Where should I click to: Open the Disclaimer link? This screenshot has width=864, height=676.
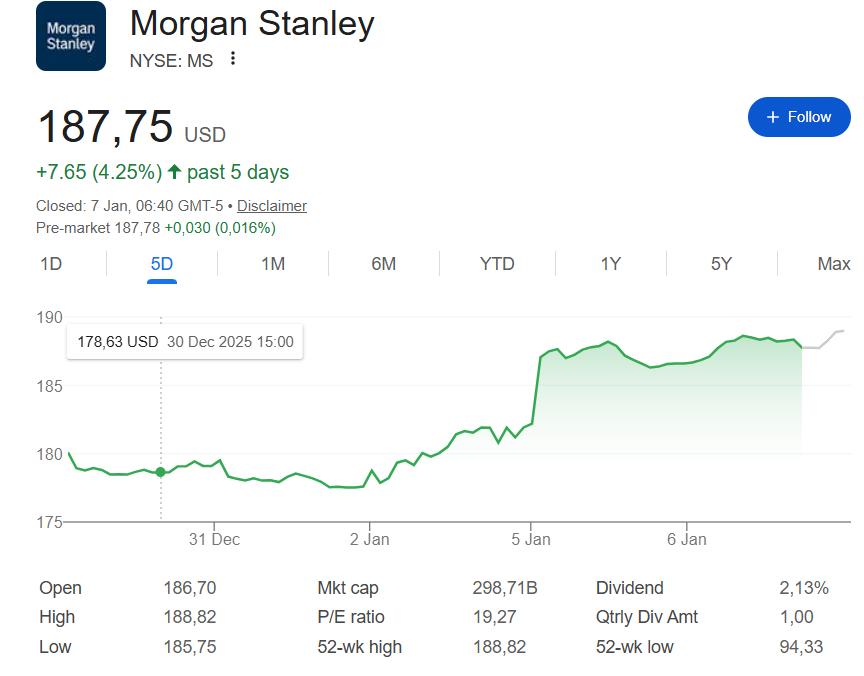tap(271, 206)
